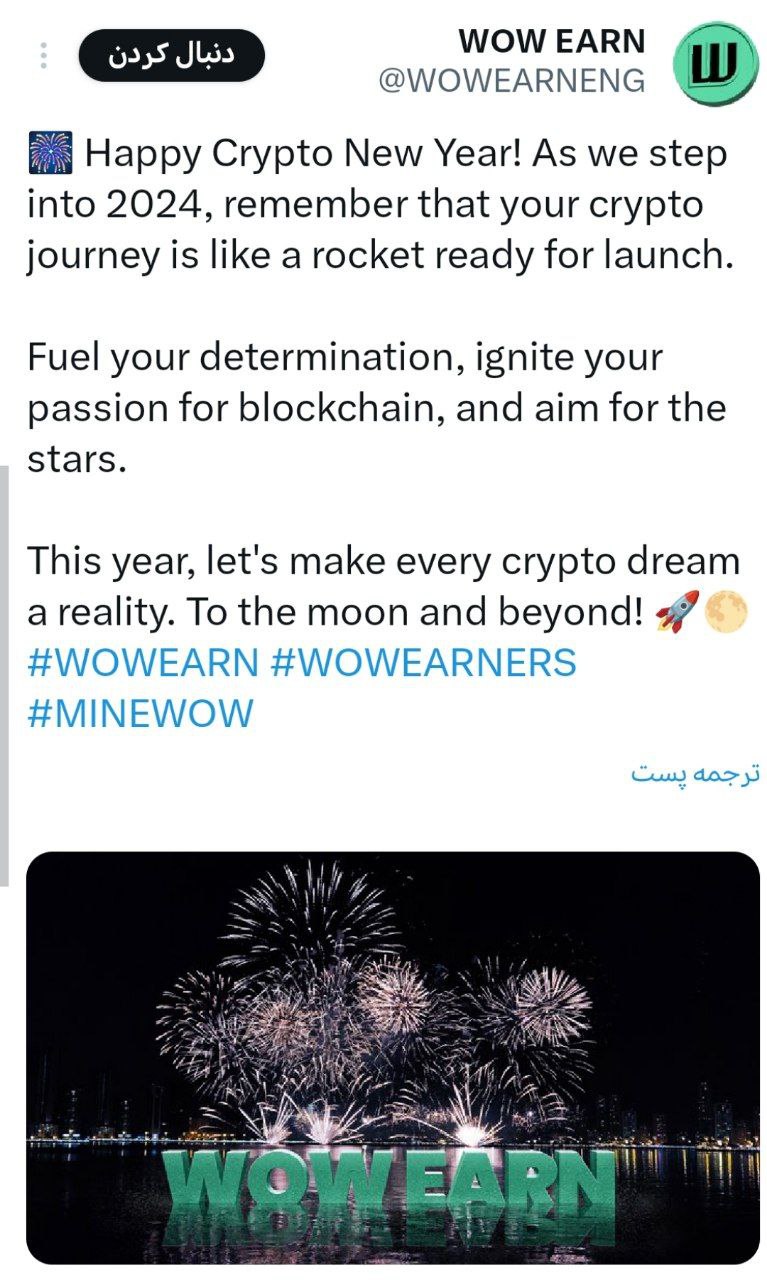Open the fireworks photo attachment
The height and width of the screenshot is (1280, 767).
coord(393,1058)
